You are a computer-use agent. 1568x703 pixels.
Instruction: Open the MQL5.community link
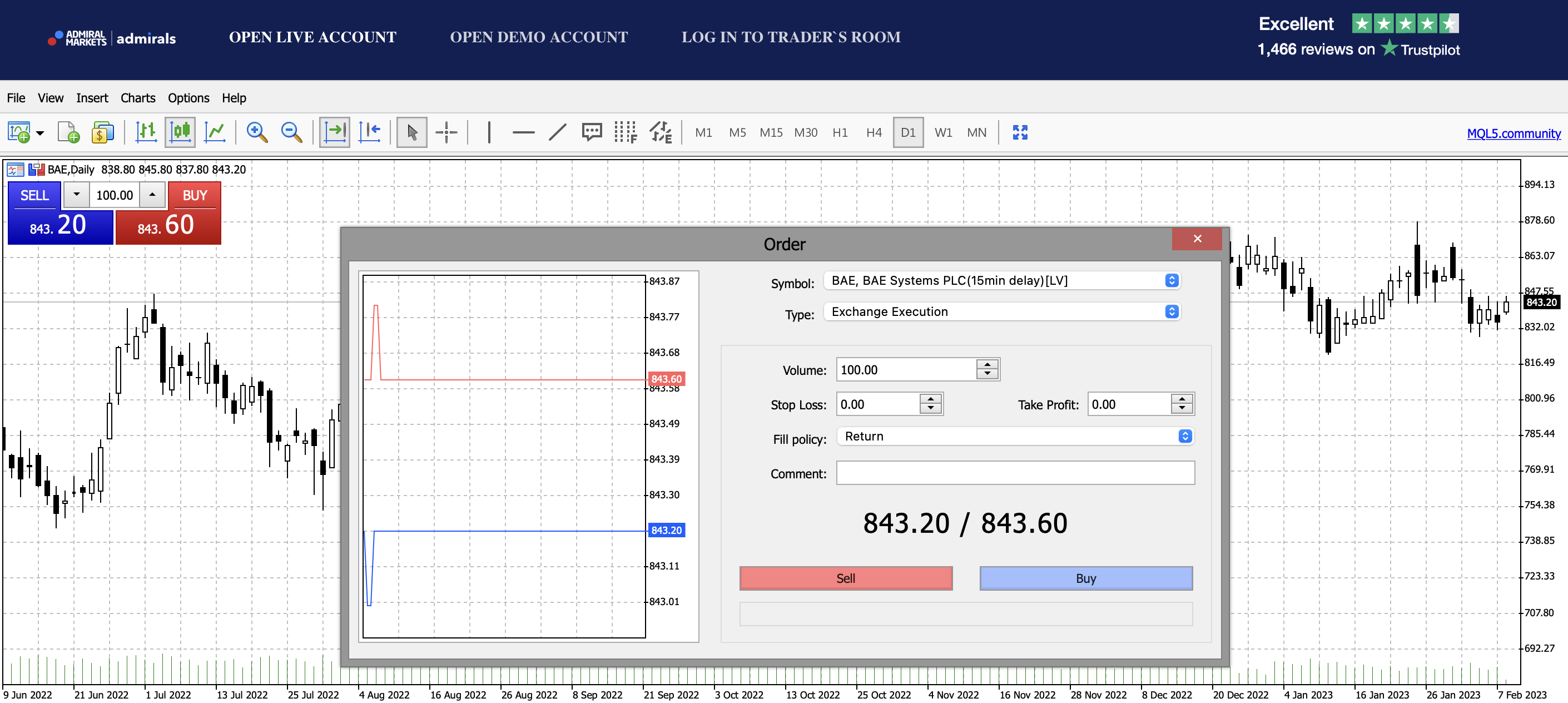click(x=1513, y=133)
